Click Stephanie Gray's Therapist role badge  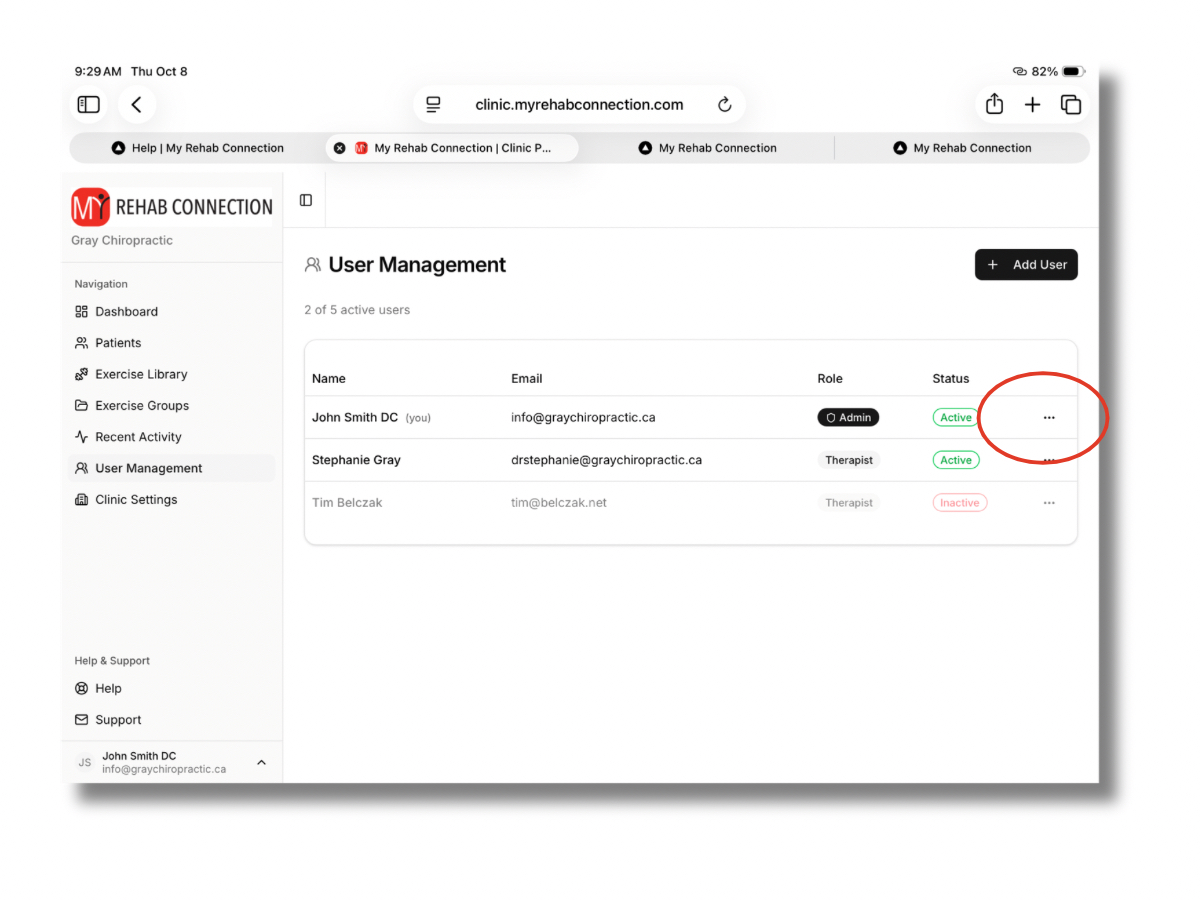849,460
